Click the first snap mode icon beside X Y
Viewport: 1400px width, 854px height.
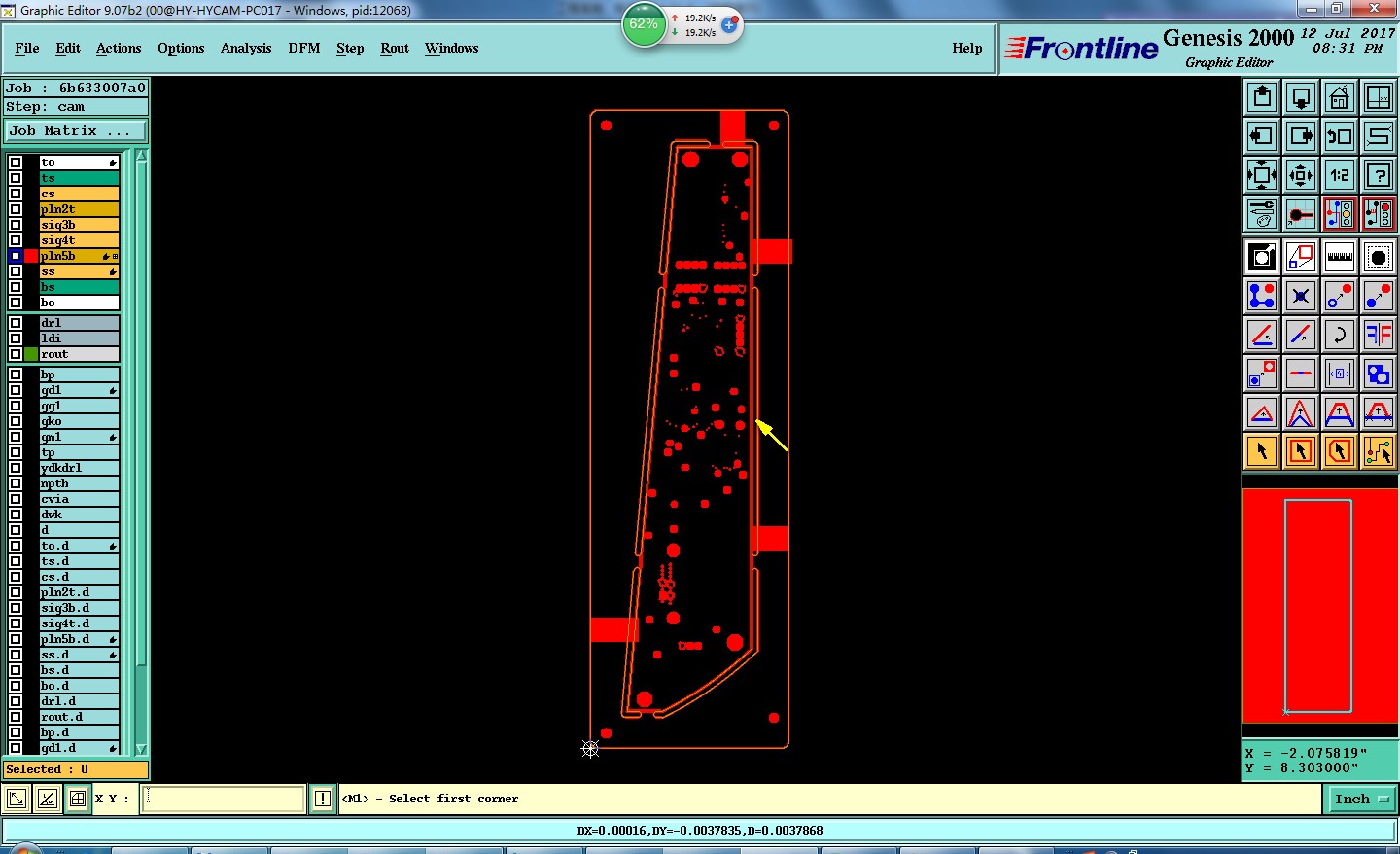click(x=17, y=799)
